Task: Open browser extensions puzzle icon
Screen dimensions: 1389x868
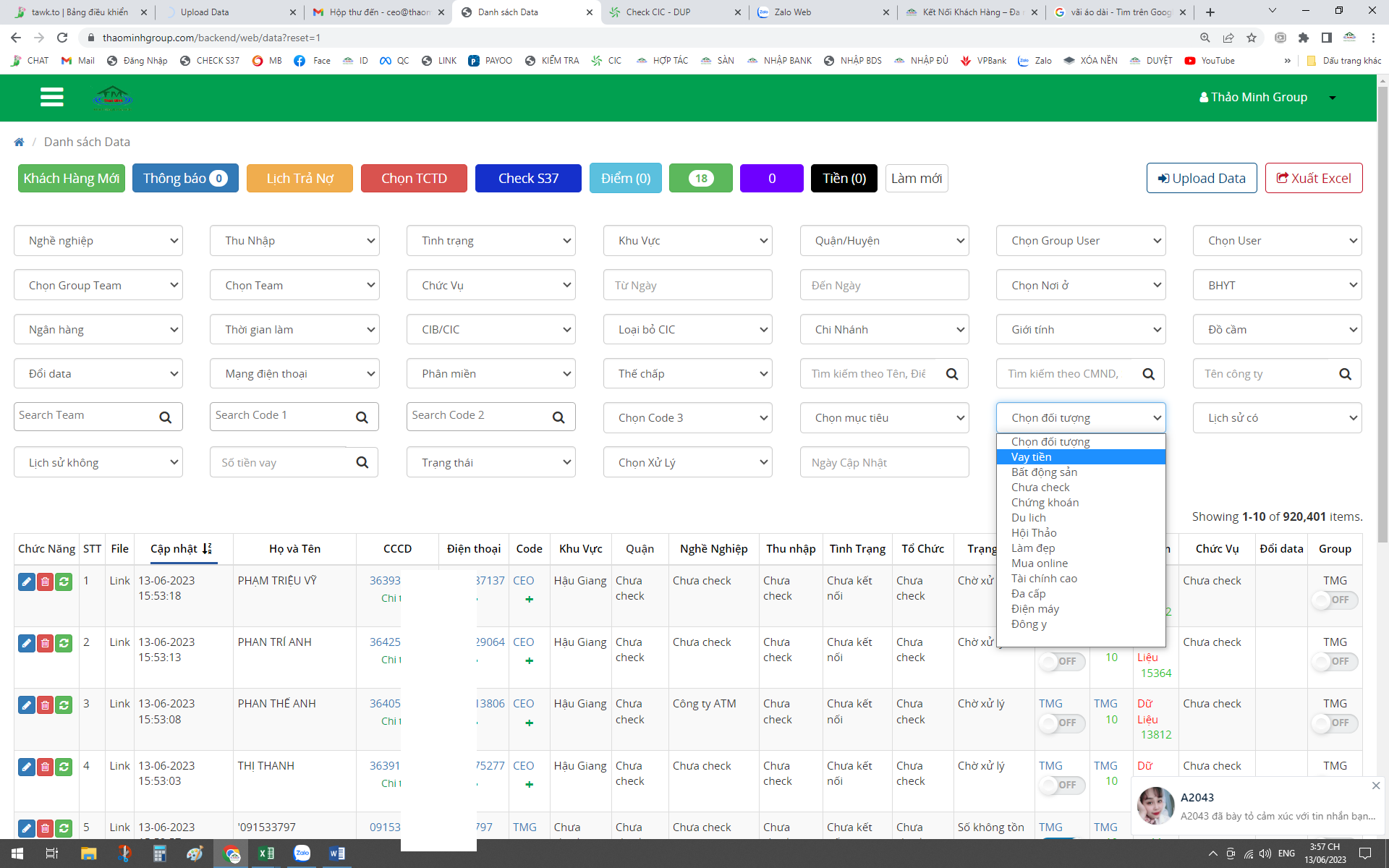Action: [x=1304, y=38]
